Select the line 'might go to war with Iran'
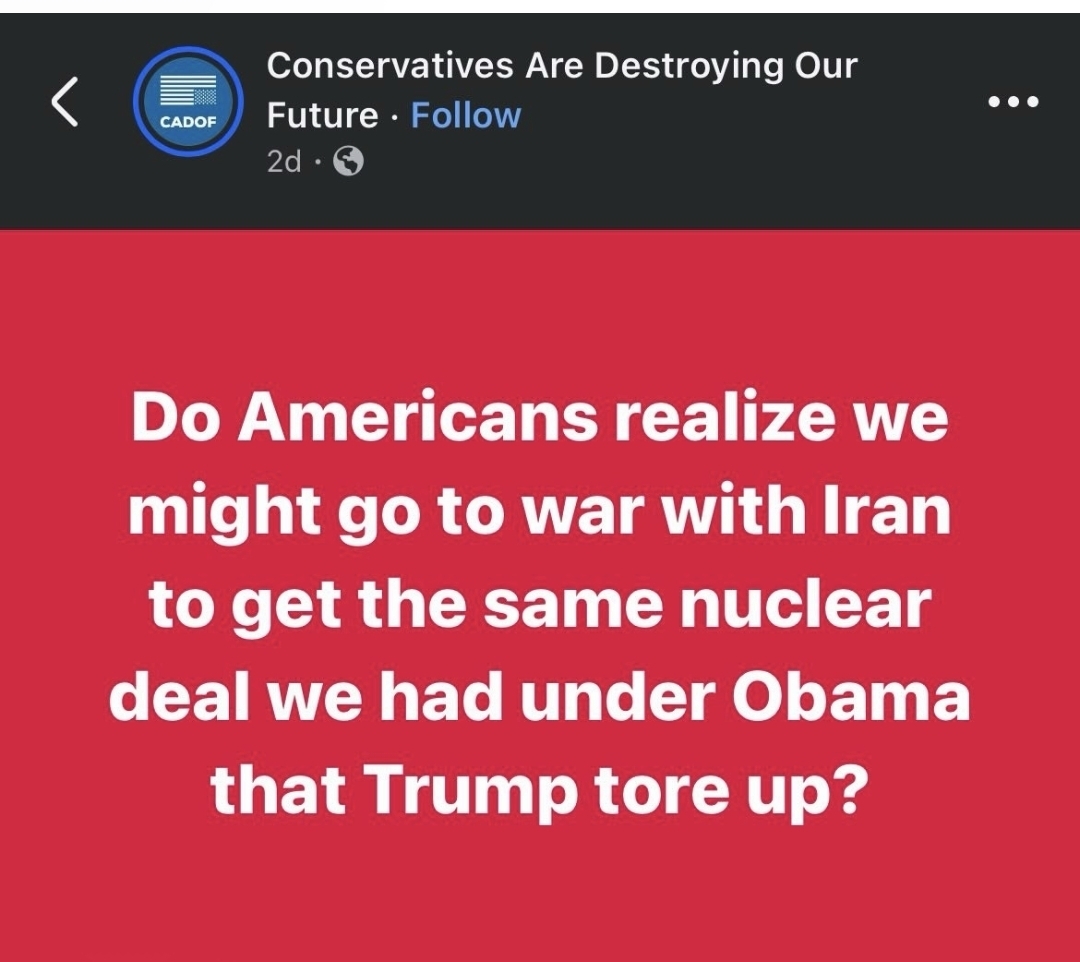The image size is (1080, 962). [x=540, y=512]
